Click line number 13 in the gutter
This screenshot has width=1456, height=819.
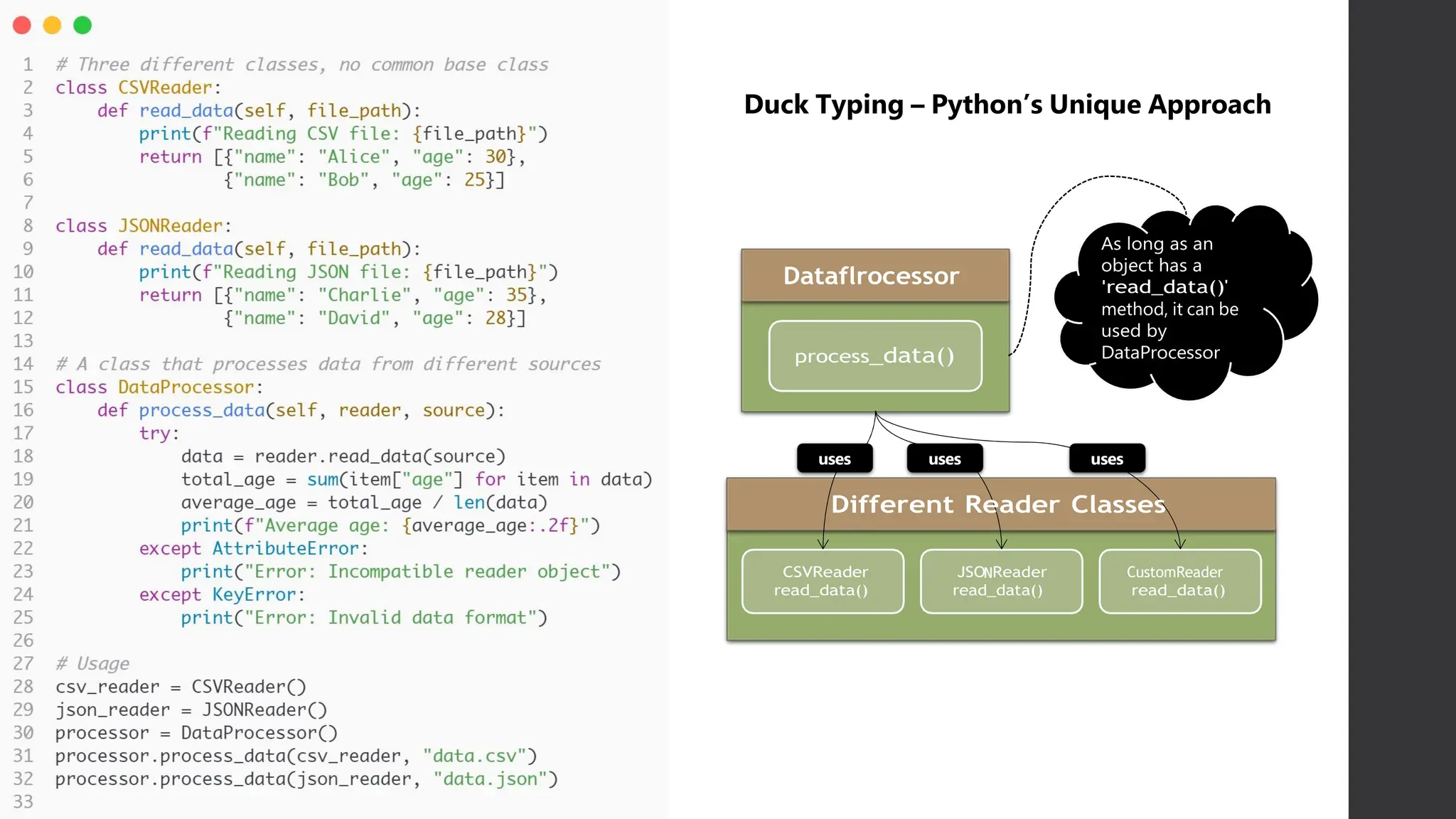click(23, 341)
